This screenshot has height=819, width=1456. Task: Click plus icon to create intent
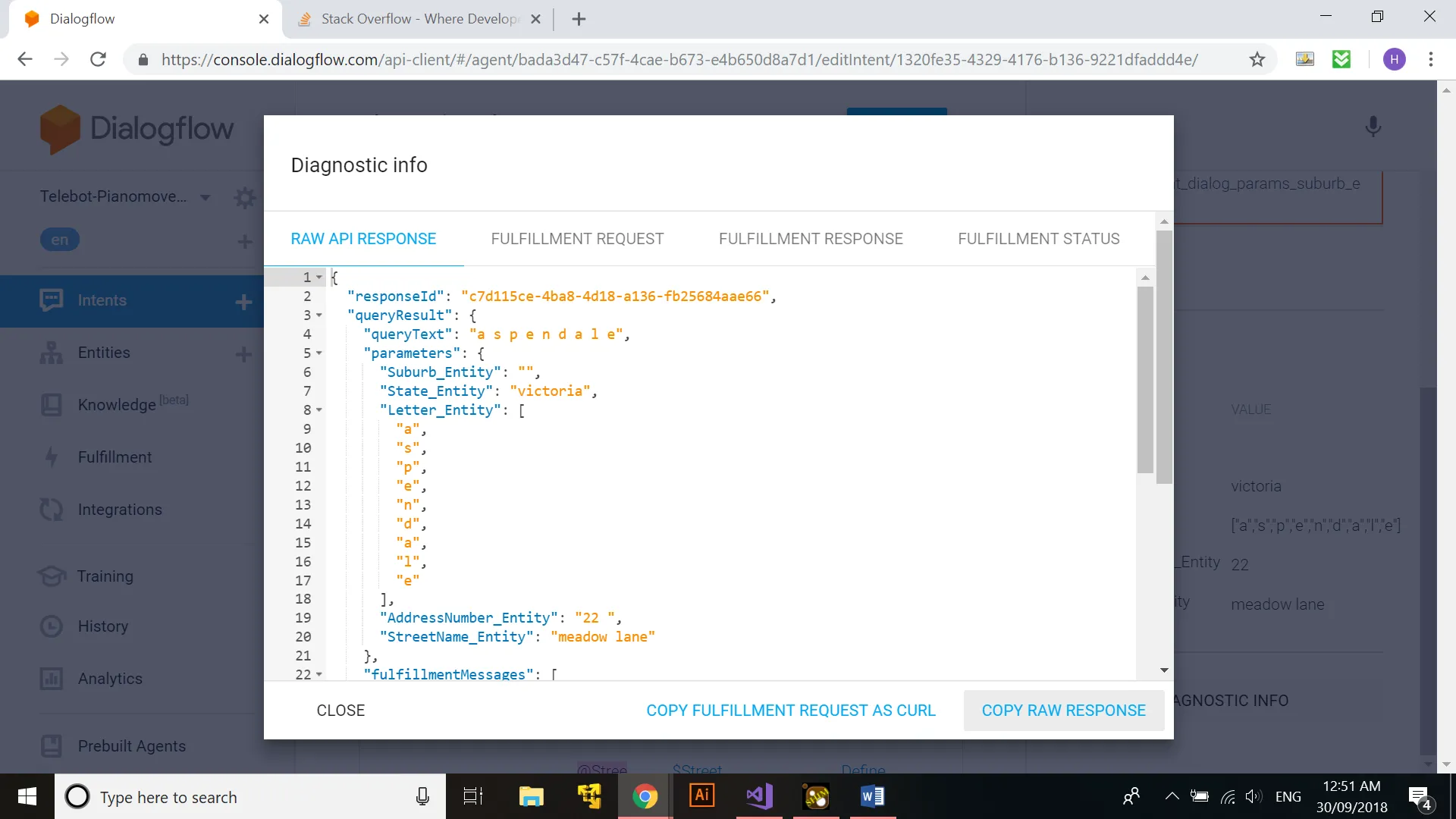243,302
